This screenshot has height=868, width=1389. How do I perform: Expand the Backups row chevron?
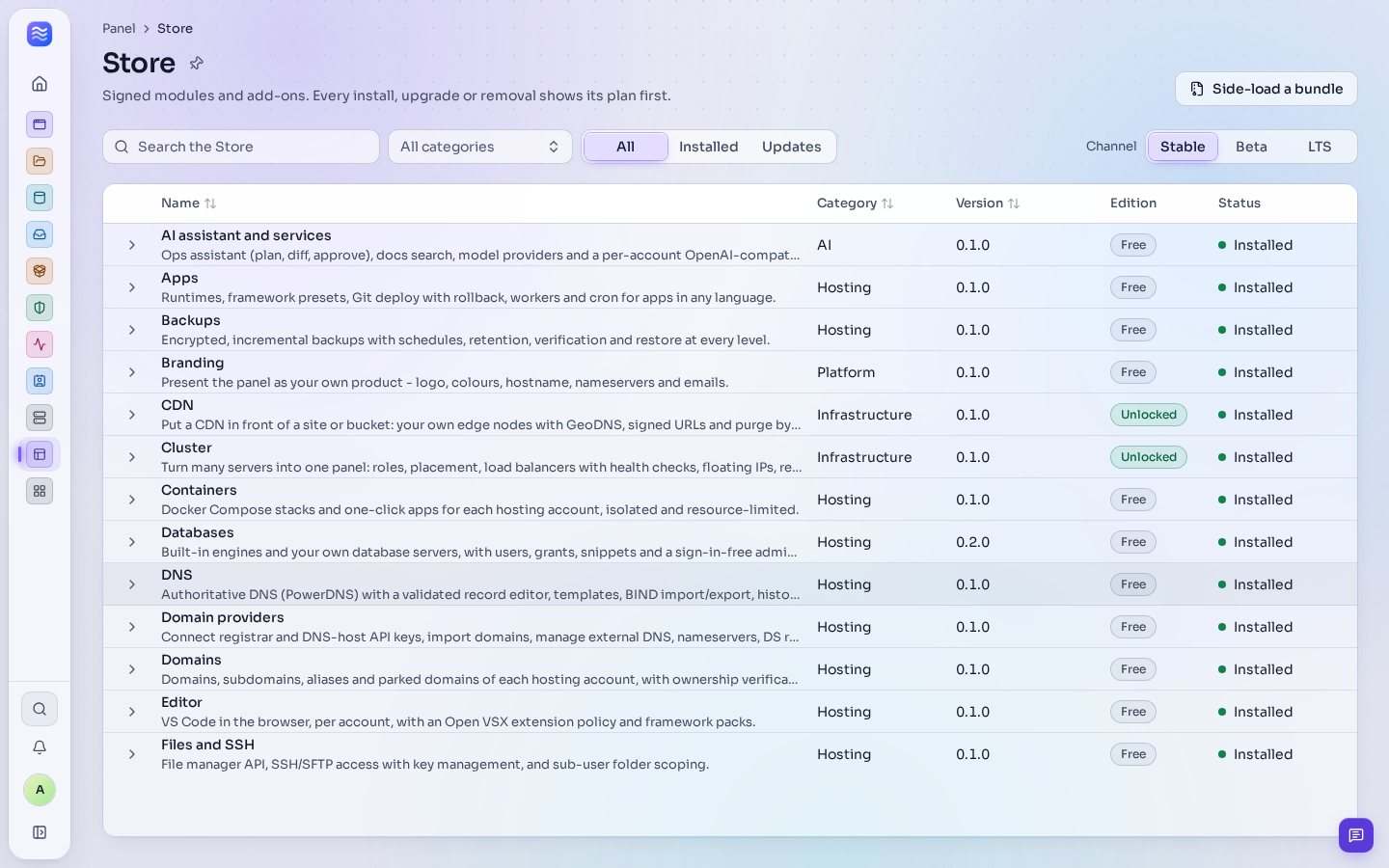[x=132, y=330]
